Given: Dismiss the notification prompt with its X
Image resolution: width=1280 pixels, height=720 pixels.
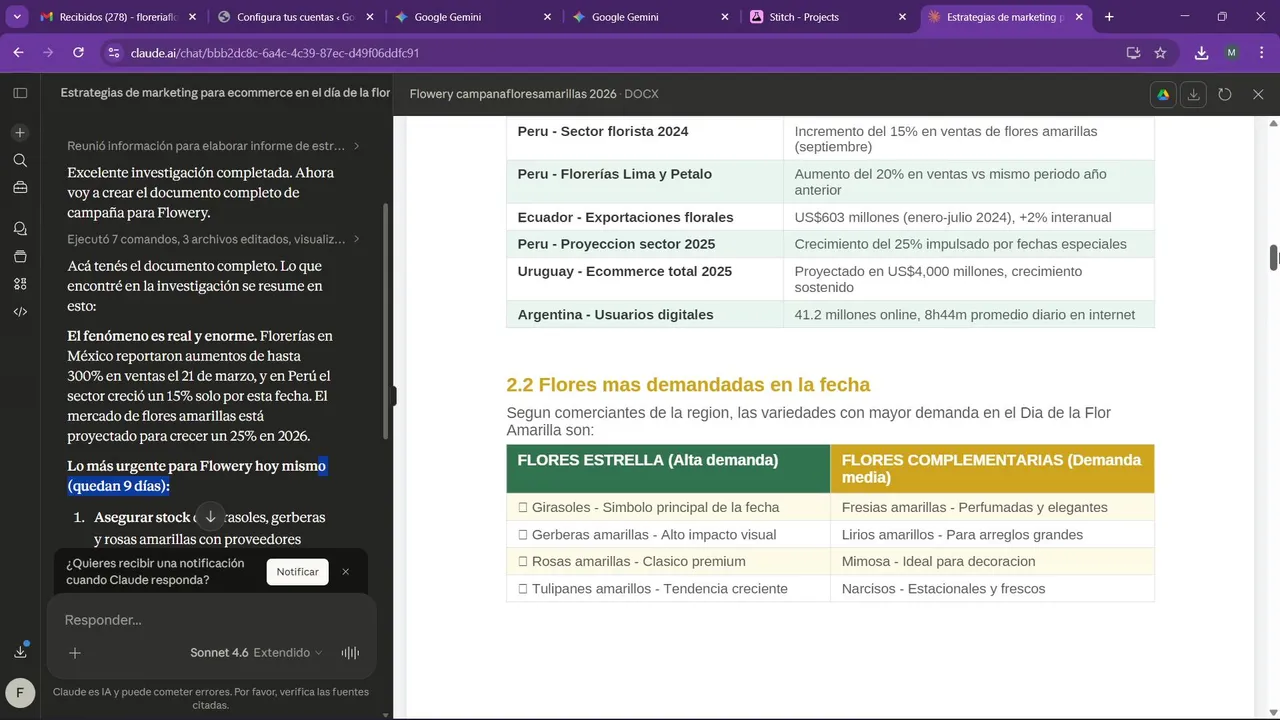Looking at the screenshot, I should 346,572.
